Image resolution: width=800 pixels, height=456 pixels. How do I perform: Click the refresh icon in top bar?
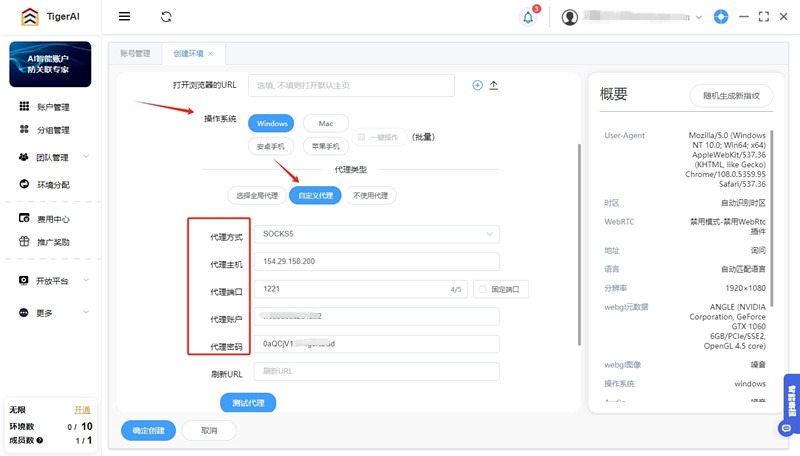166,17
